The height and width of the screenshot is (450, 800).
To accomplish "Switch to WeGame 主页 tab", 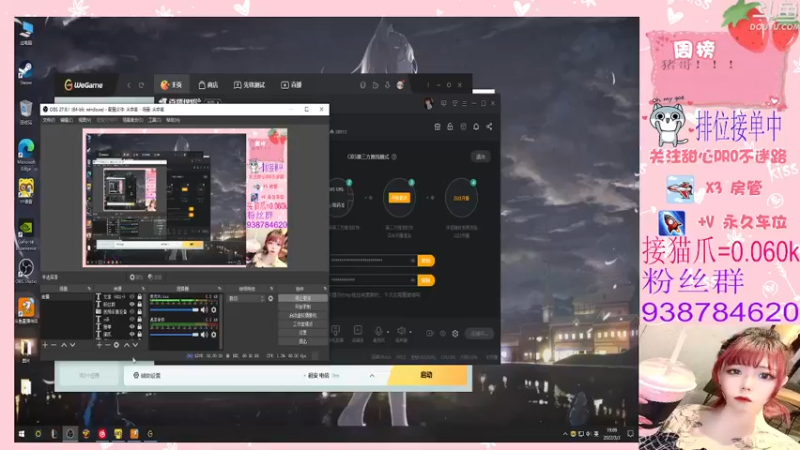I will pos(171,85).
